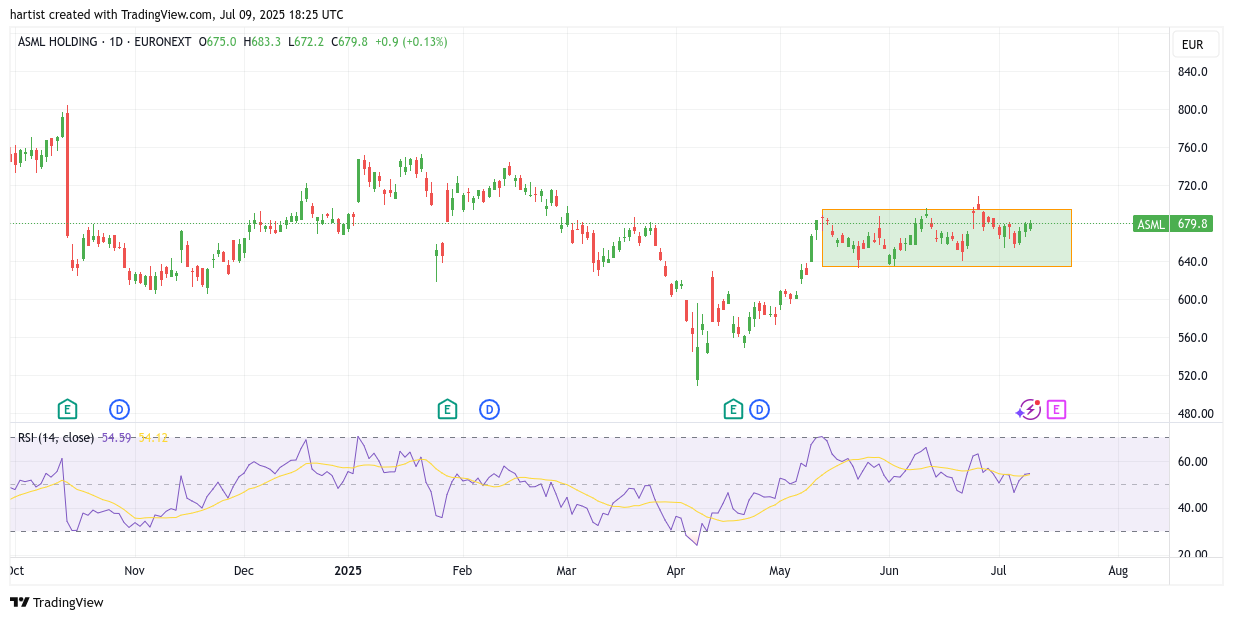The height and width of the screenshot is (620, 1233).
Task: Click the purple RSI value 54.59
Action: pyautogui.click(x=117, y=437)
